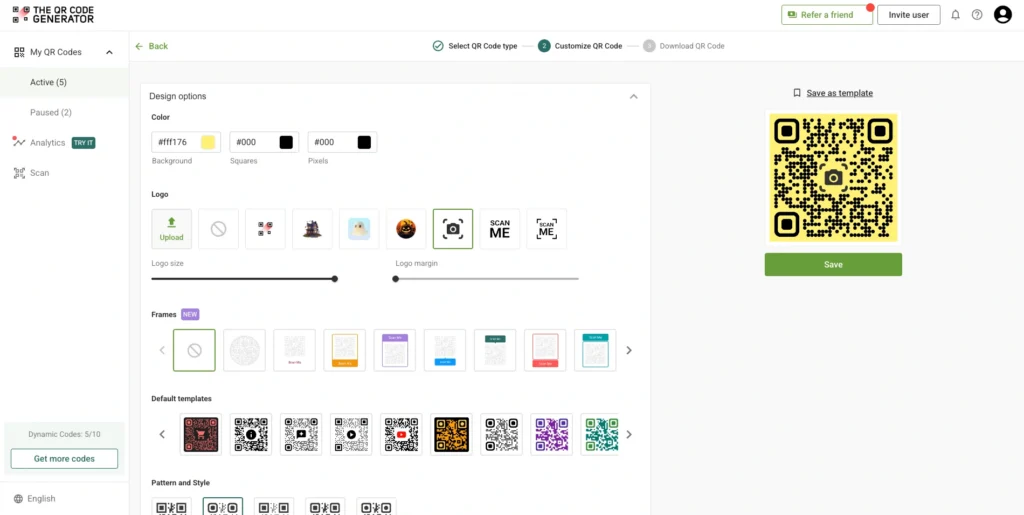Image resolution: width=1024 pixels, height=515 pixels.
Task: Click the green Save button
Action: (x=833, y=264)
